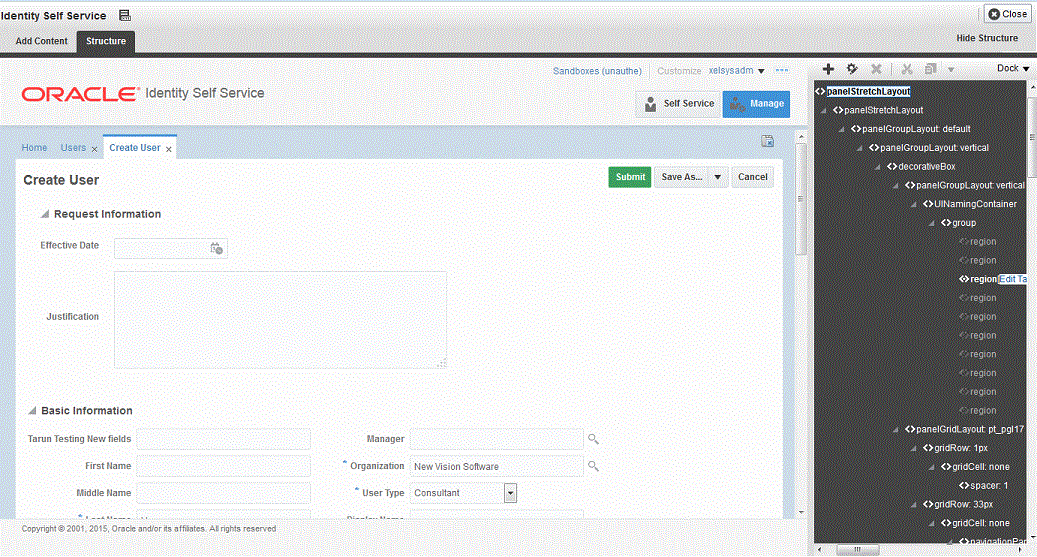Open the Save As dropdown arrow
This screenshot has height=557, width=1037.
pos(718,177)
